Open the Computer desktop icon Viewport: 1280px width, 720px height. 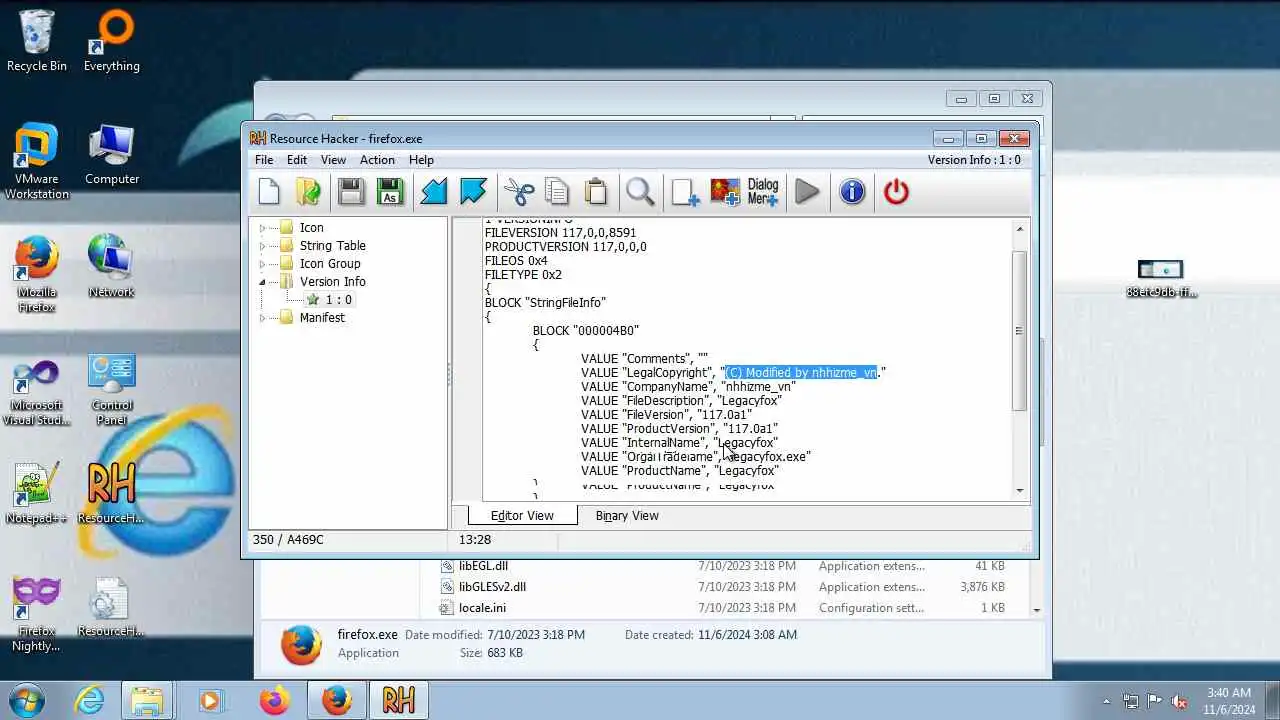(x=112, y=155)
